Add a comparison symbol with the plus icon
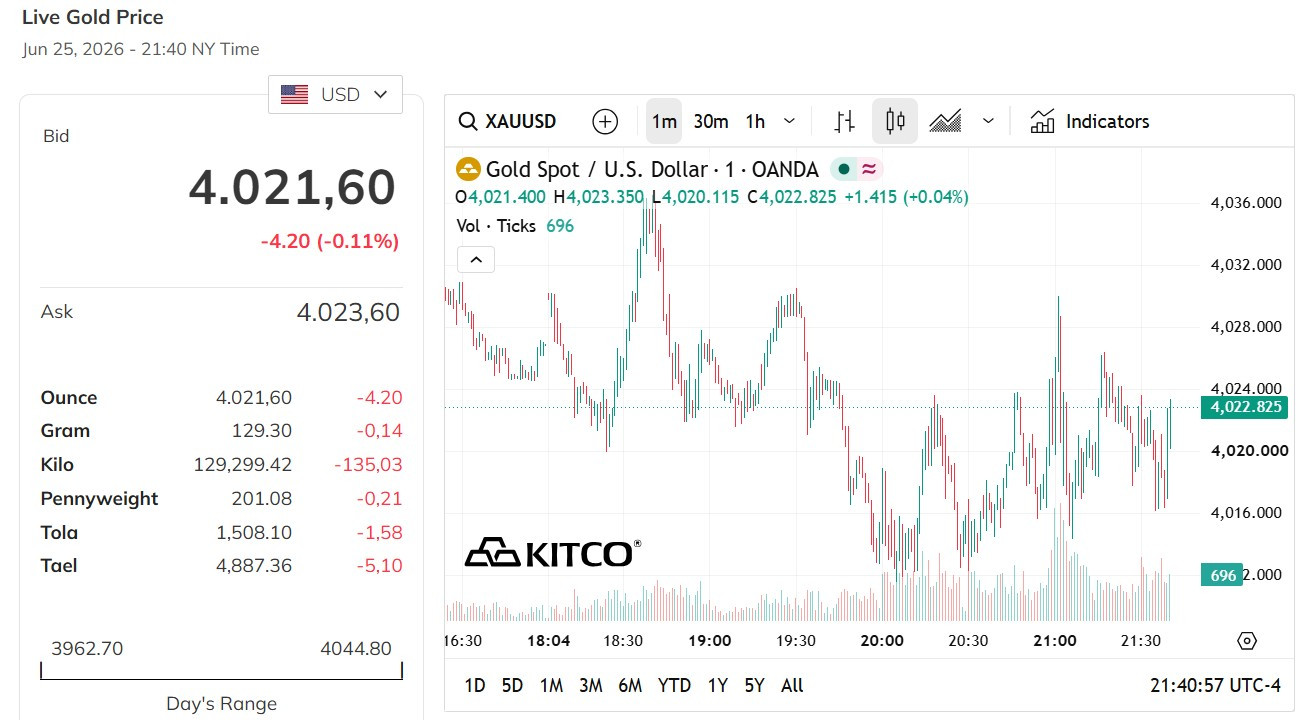This screenshot has width=1303, height=720. point(605,121)
